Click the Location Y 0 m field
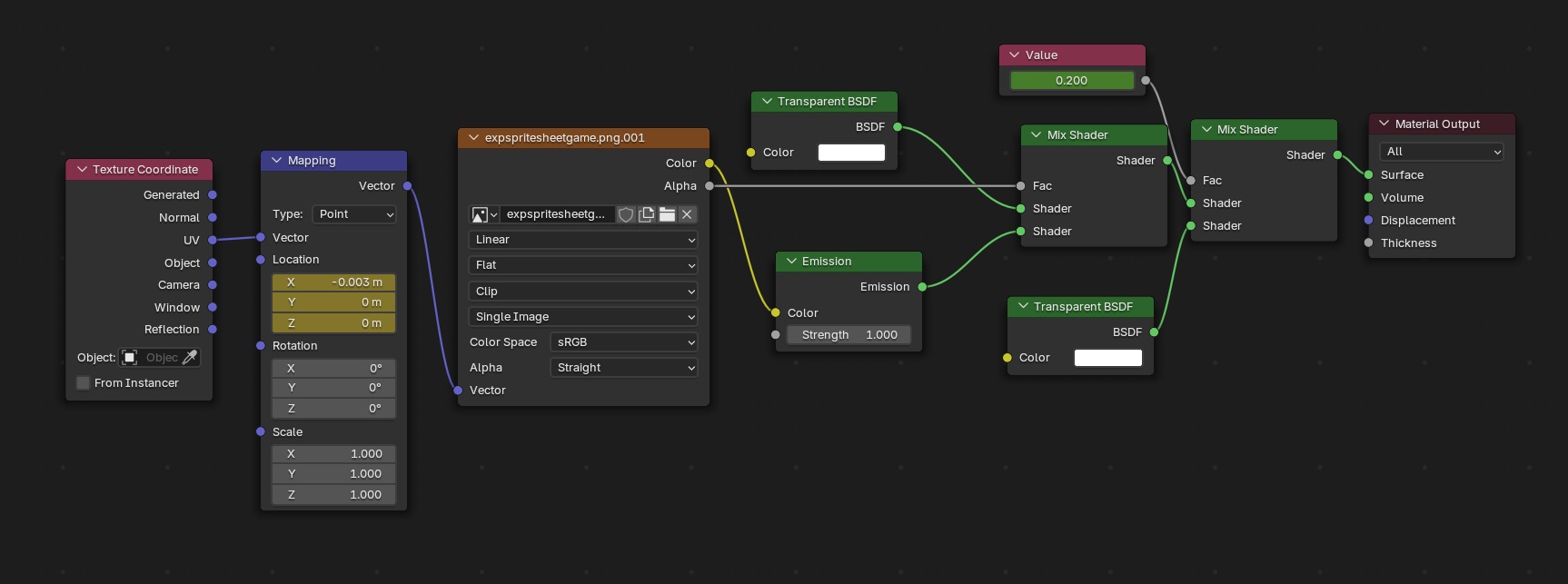Image resolution: width=1568 pixels, height=584 pixels. tap(333, 302)
